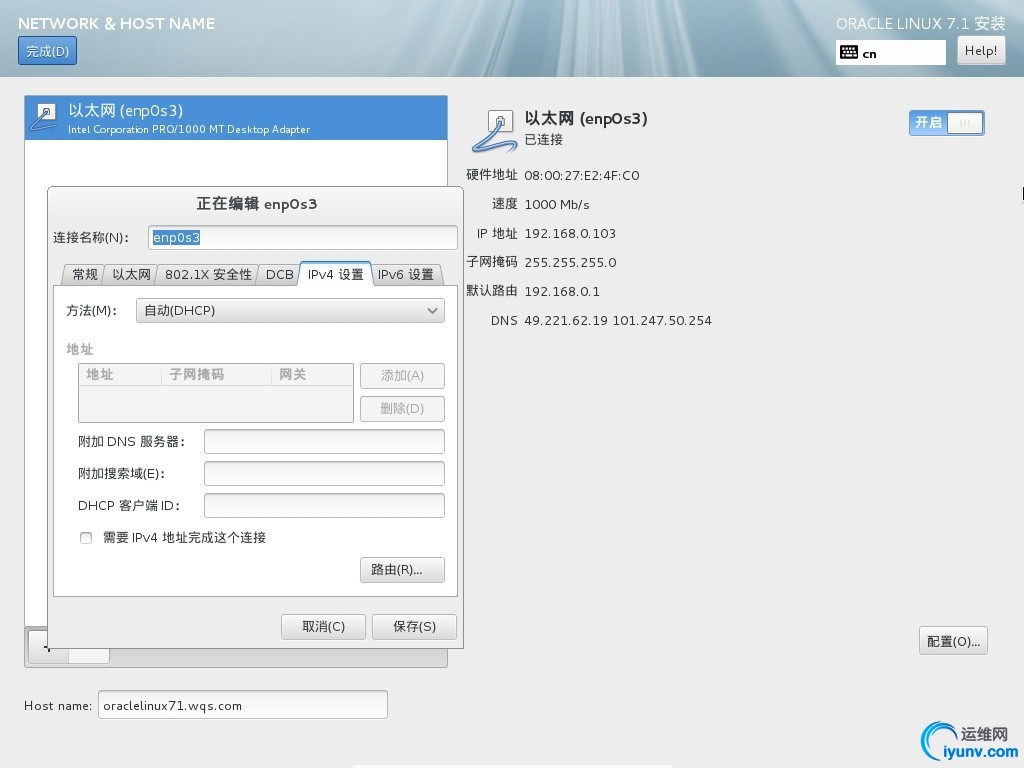Viewport: 1024px width, 768px height.
Task: Click 取消(C) to cancel editing
Action: pos(323,627)
